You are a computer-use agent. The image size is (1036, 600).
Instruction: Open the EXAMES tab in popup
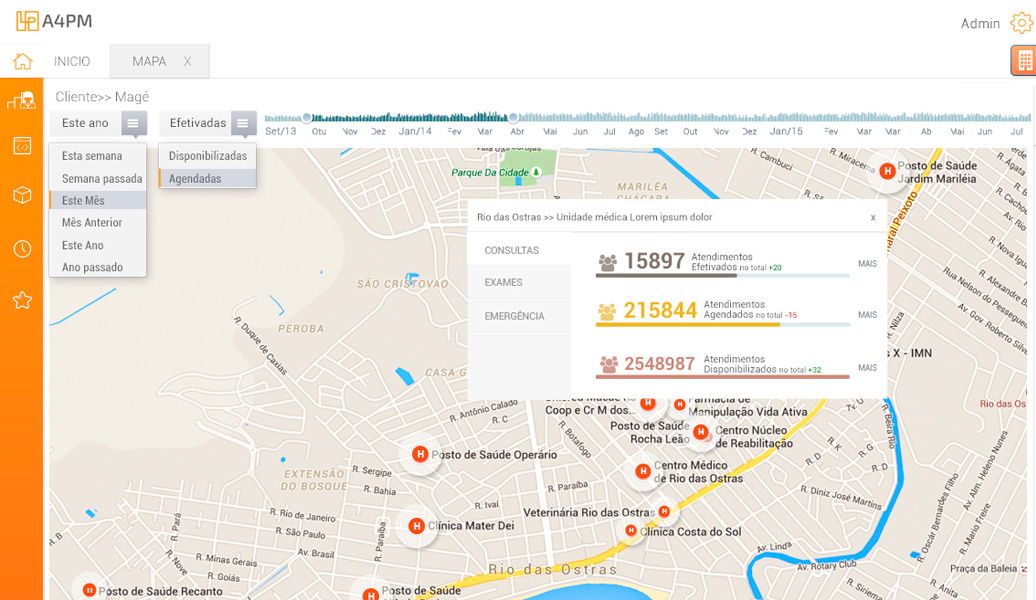pyautogui.click(x=503, y=283)
